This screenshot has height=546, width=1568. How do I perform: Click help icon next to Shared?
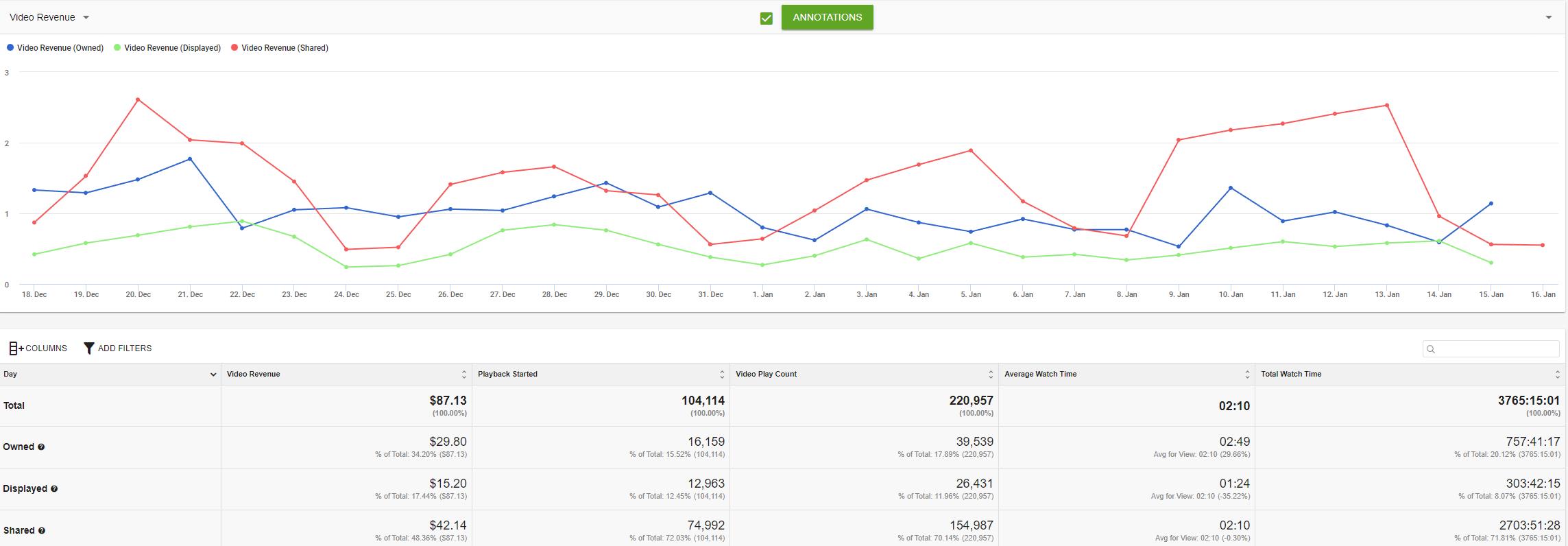(x=42, y=531)
